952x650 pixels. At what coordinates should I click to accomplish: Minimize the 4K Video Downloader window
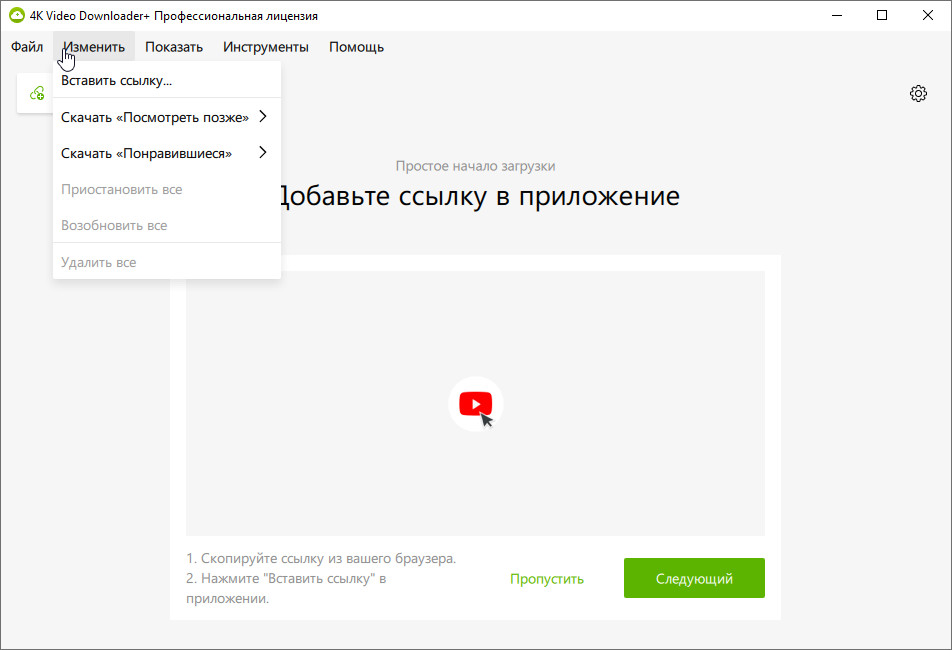coord(835,15)
